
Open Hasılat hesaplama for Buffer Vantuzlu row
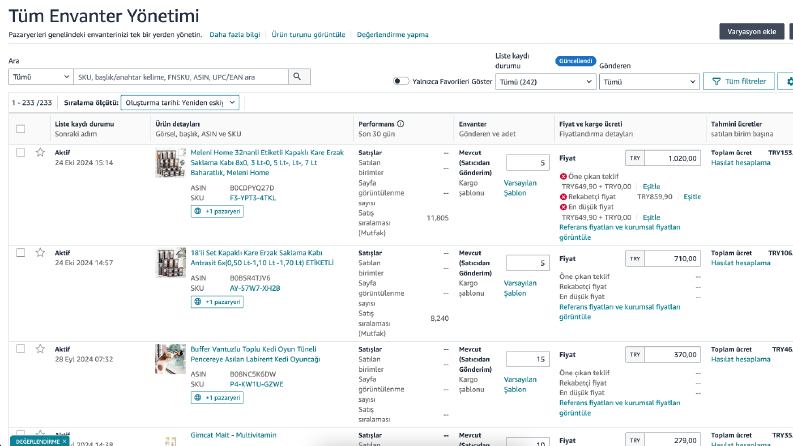[740, 359]
